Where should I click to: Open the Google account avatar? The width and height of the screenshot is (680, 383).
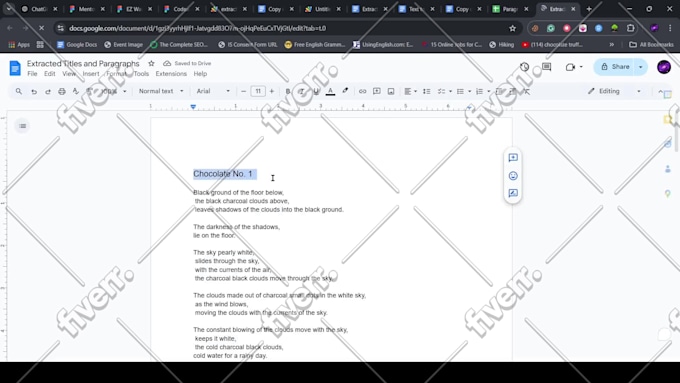point(664,67)
